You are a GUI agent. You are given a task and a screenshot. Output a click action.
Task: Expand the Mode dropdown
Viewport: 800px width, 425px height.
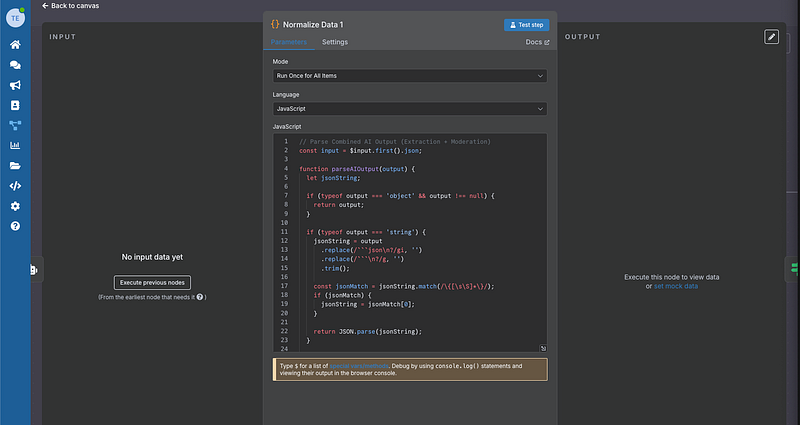[410, 75]
